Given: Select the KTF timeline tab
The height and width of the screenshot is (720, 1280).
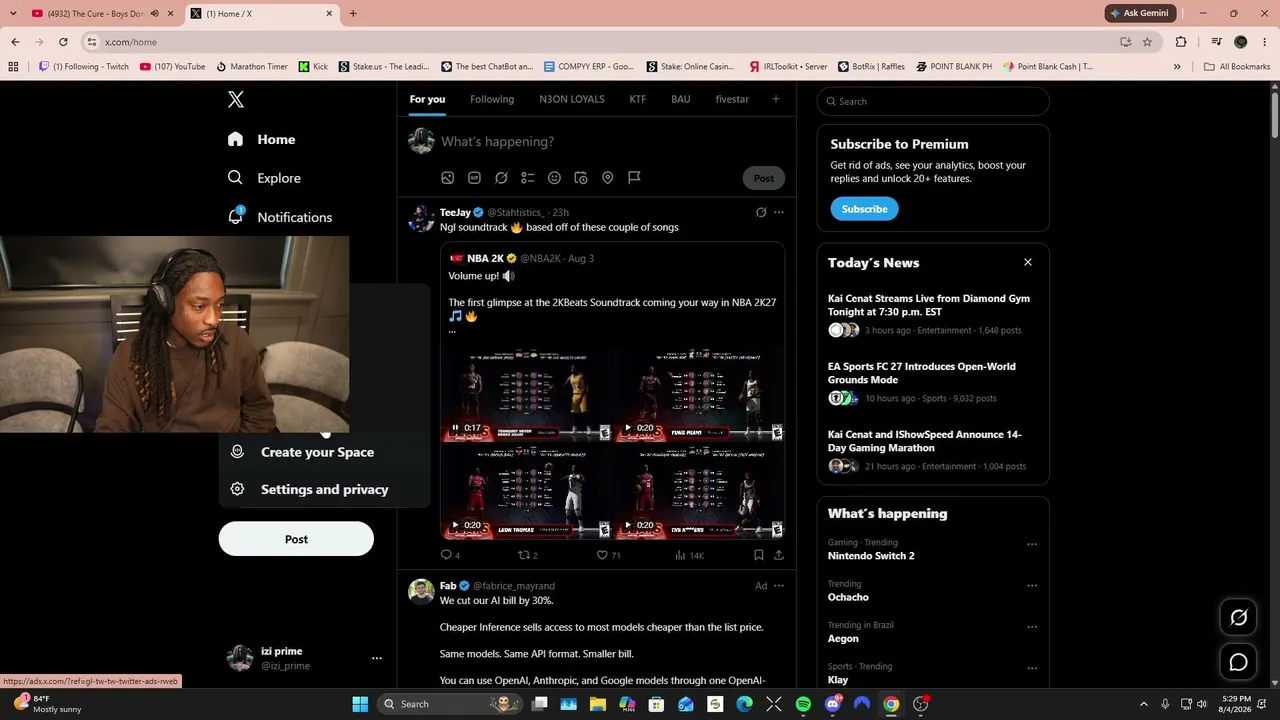Looking at the screenshot, I should [638, 99].
